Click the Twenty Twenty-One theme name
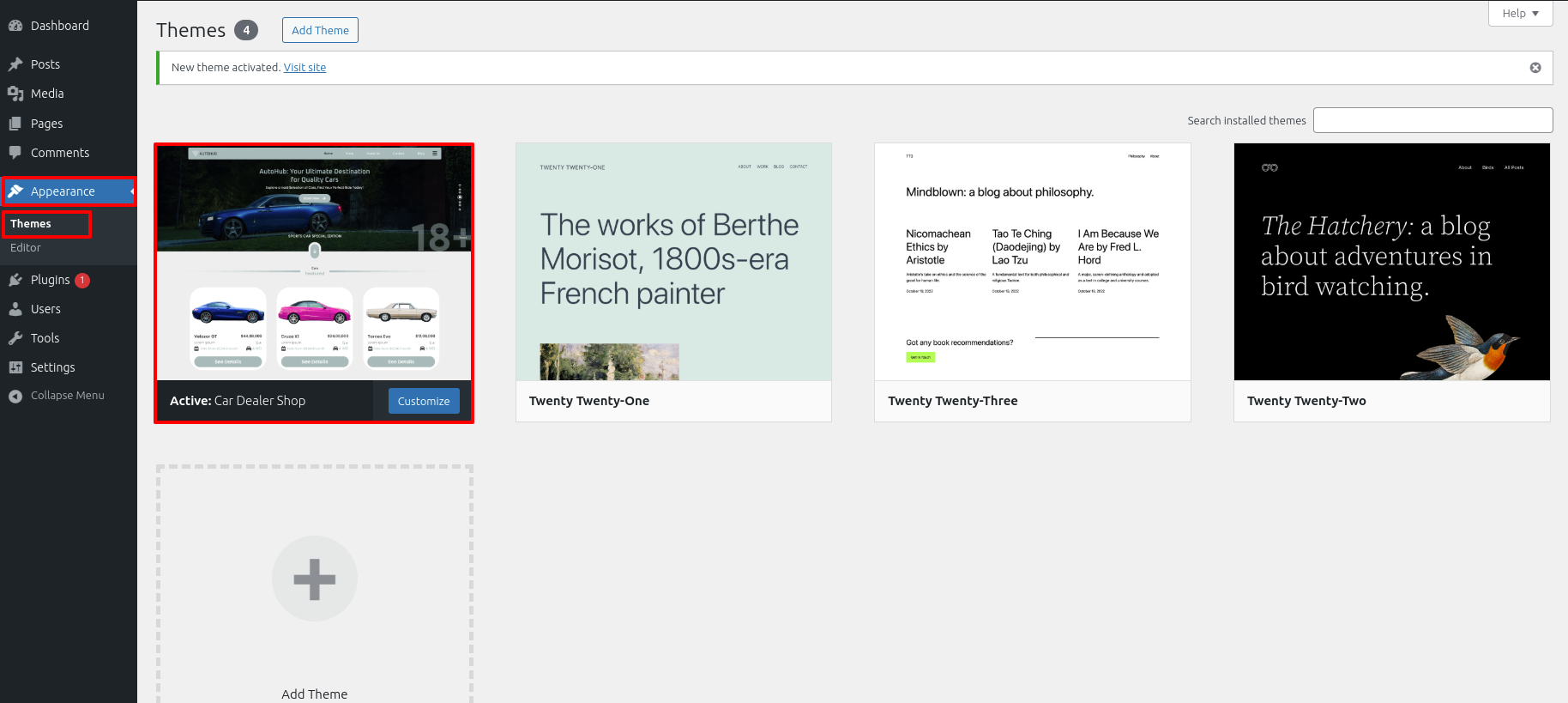 (x=589, y=401)
